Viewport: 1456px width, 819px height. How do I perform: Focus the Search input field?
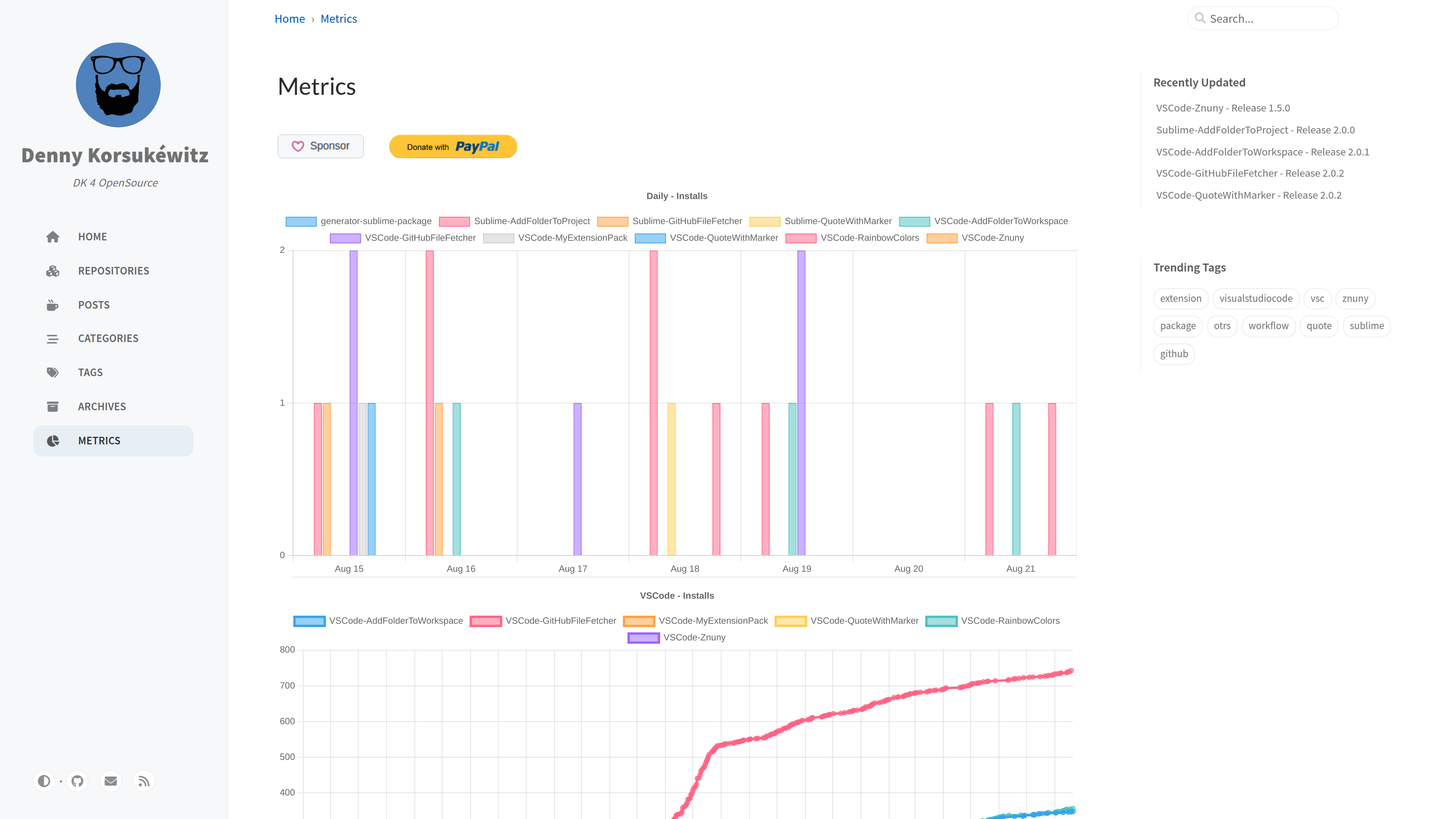click(1263, 18)
